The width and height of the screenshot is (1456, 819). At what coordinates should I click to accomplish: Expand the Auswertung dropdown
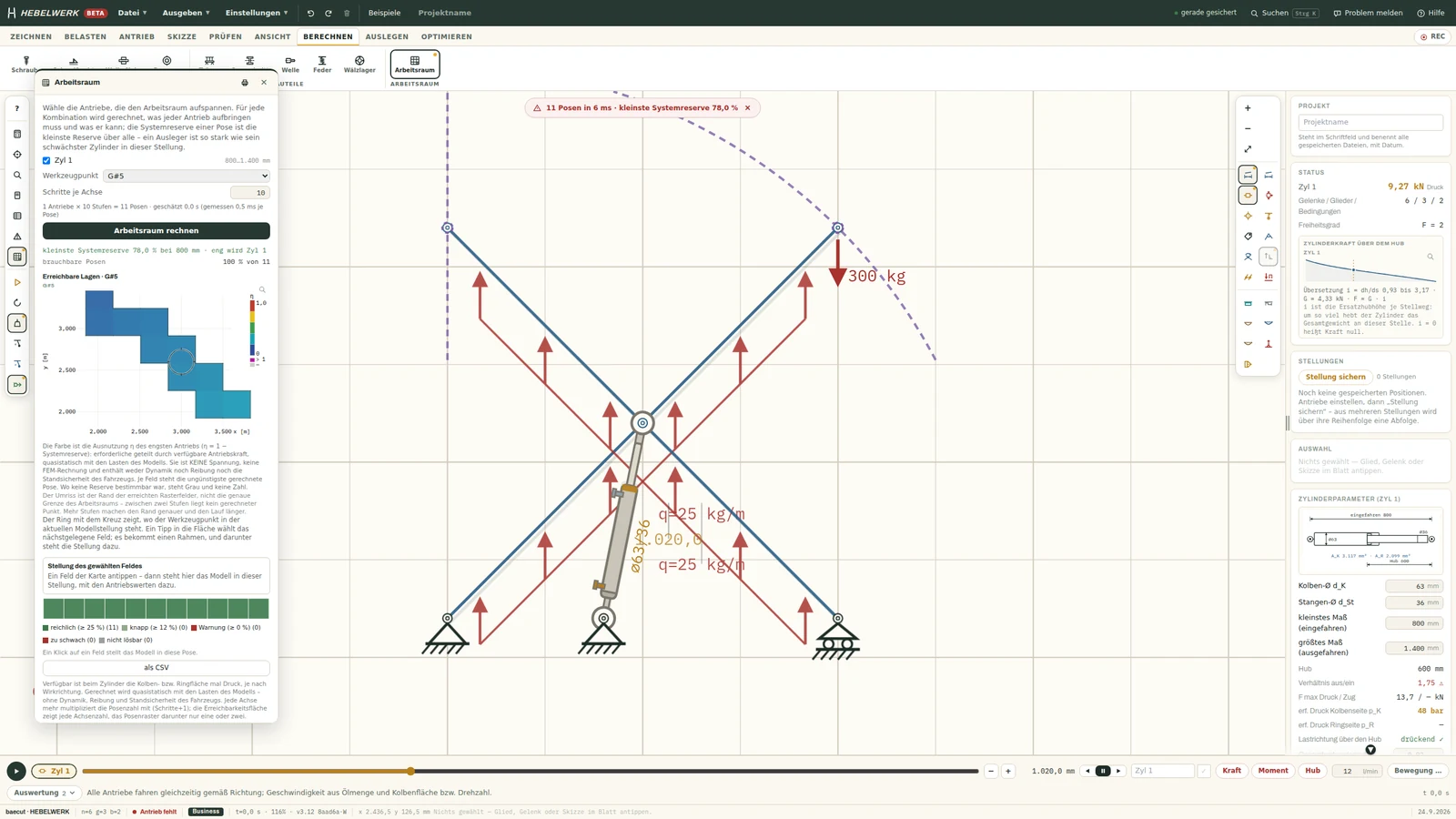point(44,793)
